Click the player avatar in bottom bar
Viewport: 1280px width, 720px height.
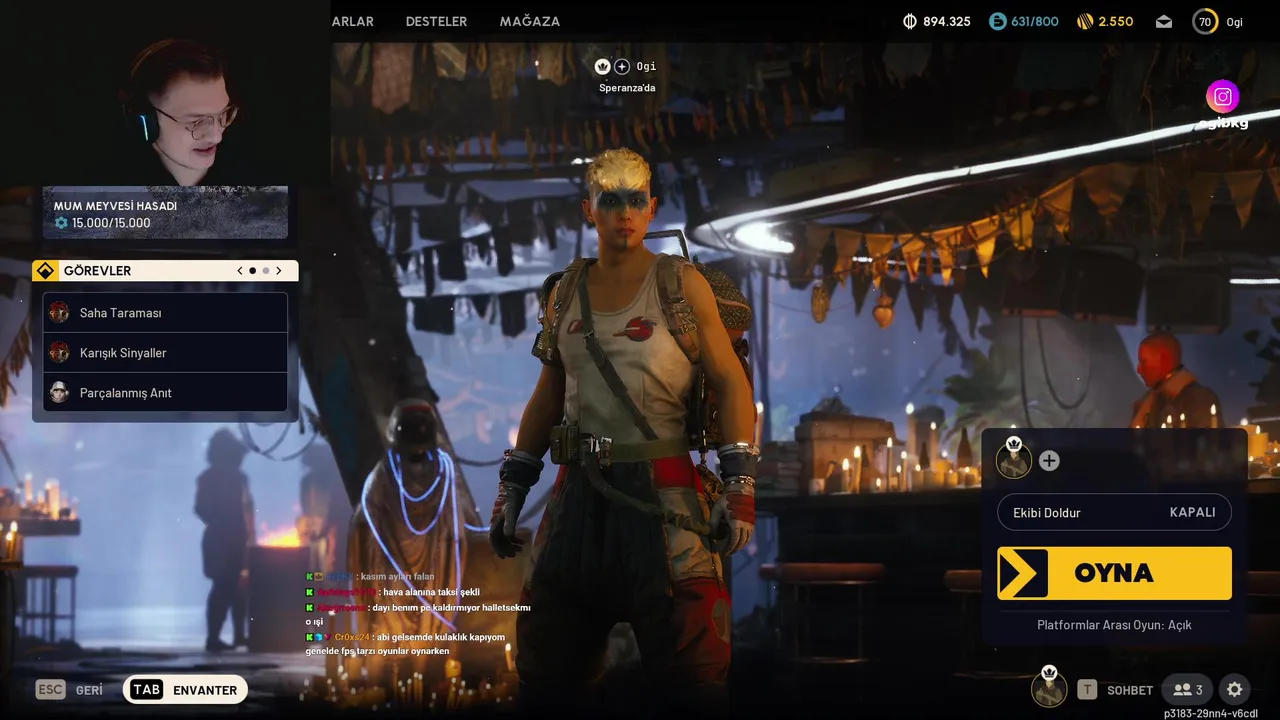point(1049,689)
